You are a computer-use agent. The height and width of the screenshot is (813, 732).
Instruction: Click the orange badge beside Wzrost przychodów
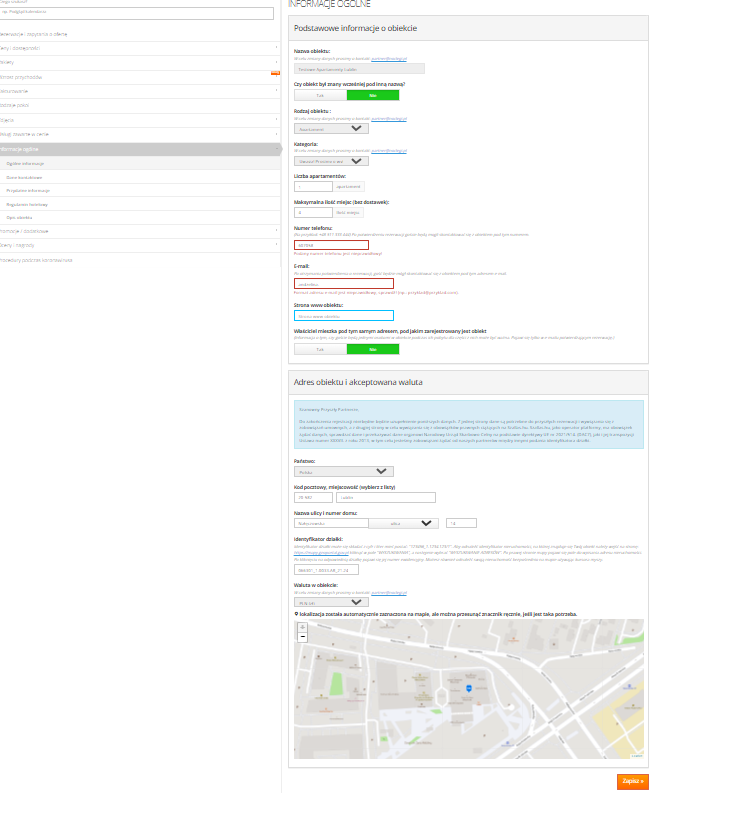tap(275, 74)
